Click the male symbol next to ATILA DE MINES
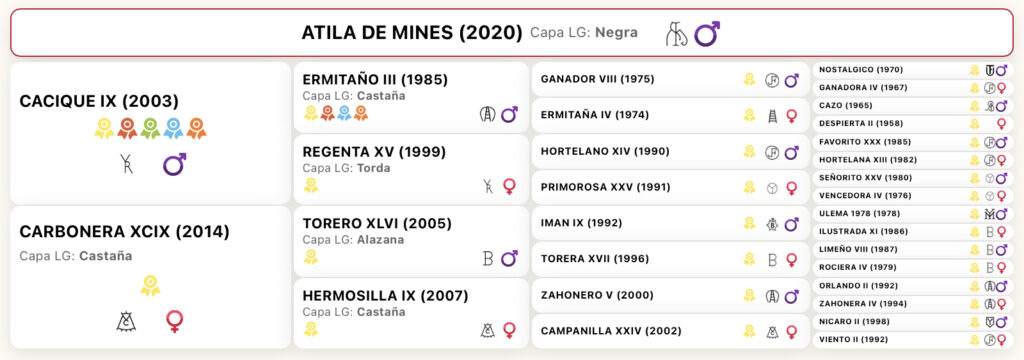The height and width of the screenshot is (360, 1024). 707,33
